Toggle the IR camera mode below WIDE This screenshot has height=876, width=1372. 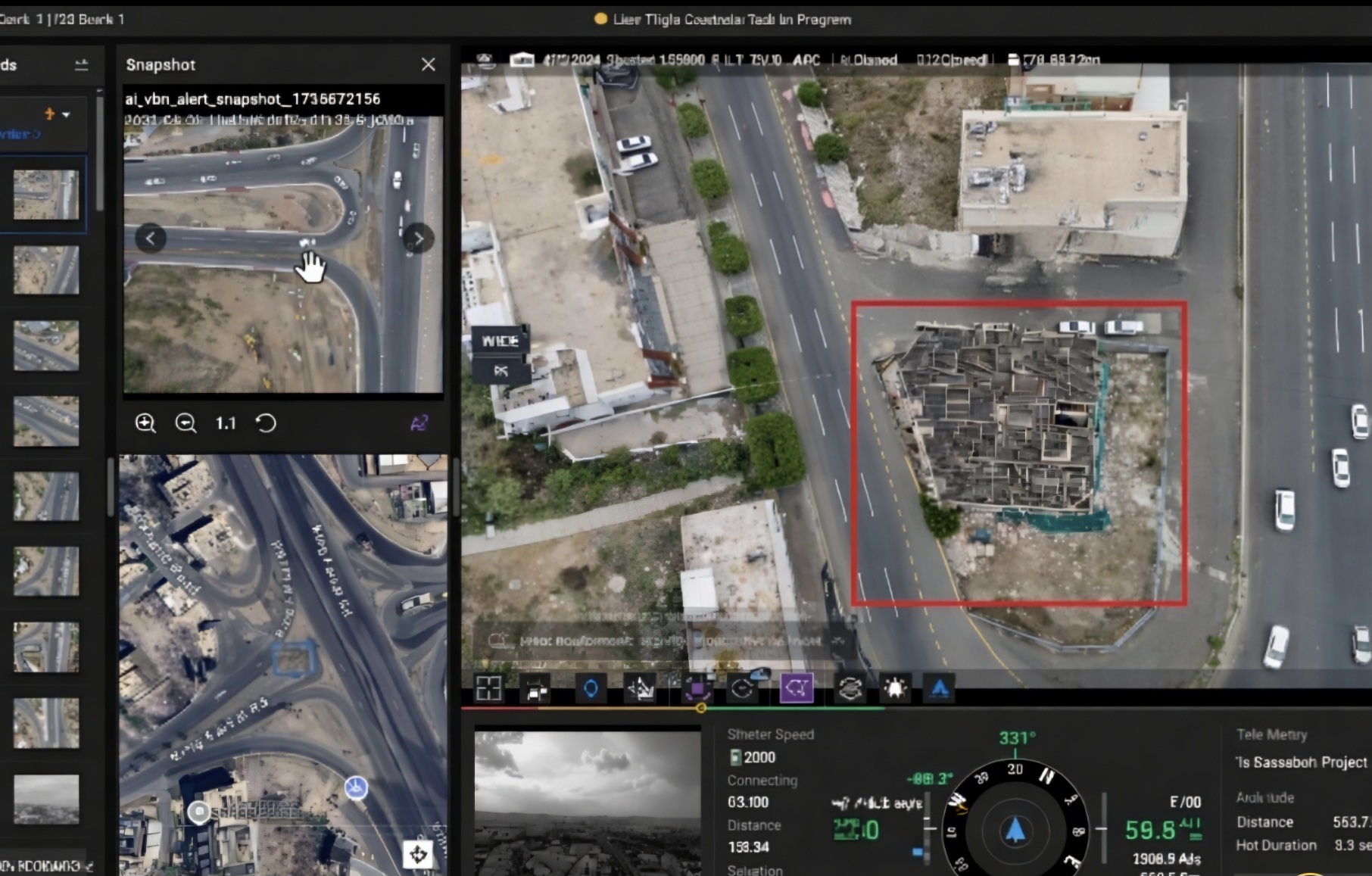(500, 371)
